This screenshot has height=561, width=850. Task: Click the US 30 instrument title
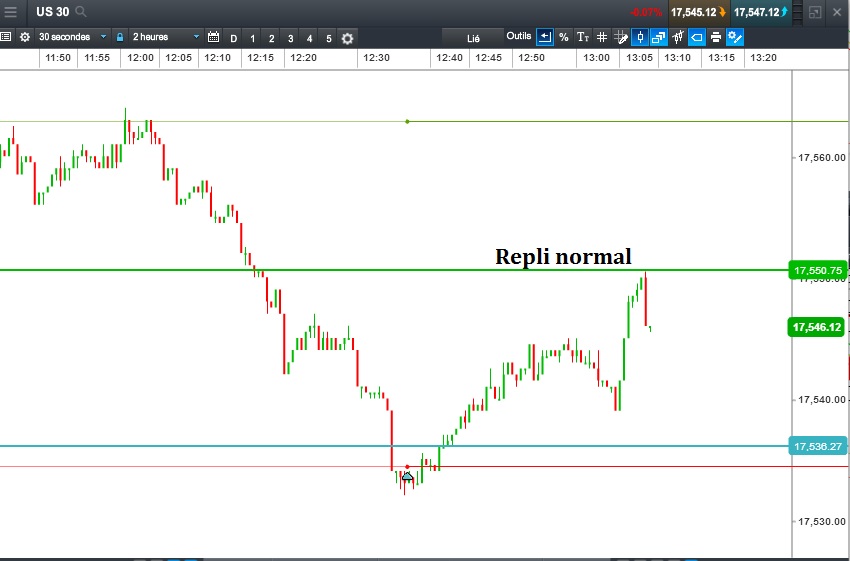click(x=53, y=12)
